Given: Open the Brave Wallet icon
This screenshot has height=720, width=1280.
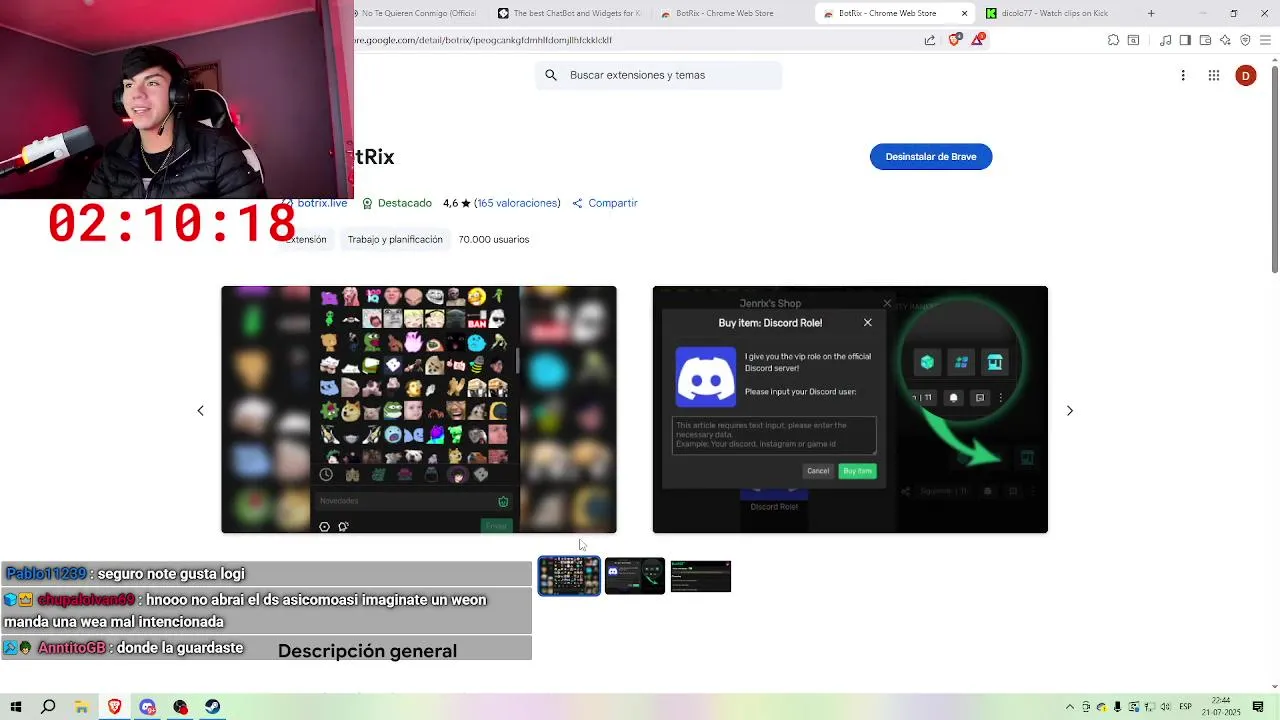Looking at the screenshot, I should [1205, 40].
